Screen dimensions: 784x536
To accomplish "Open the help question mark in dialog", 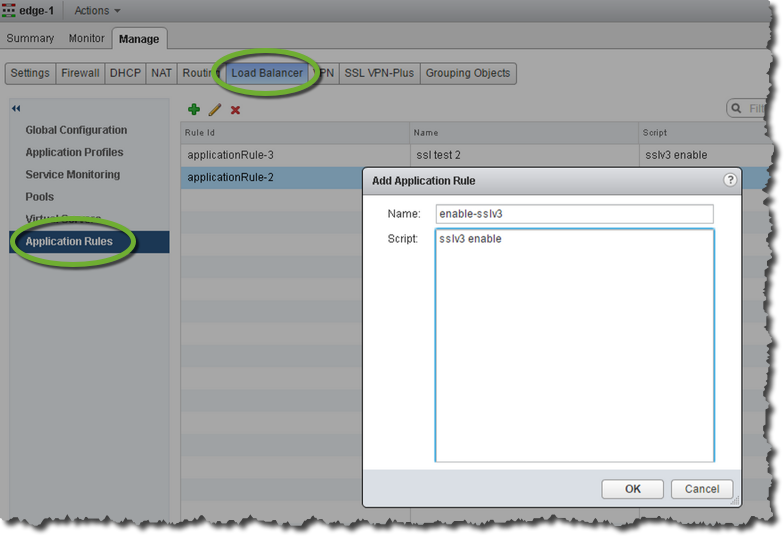I will coord(730,180).
